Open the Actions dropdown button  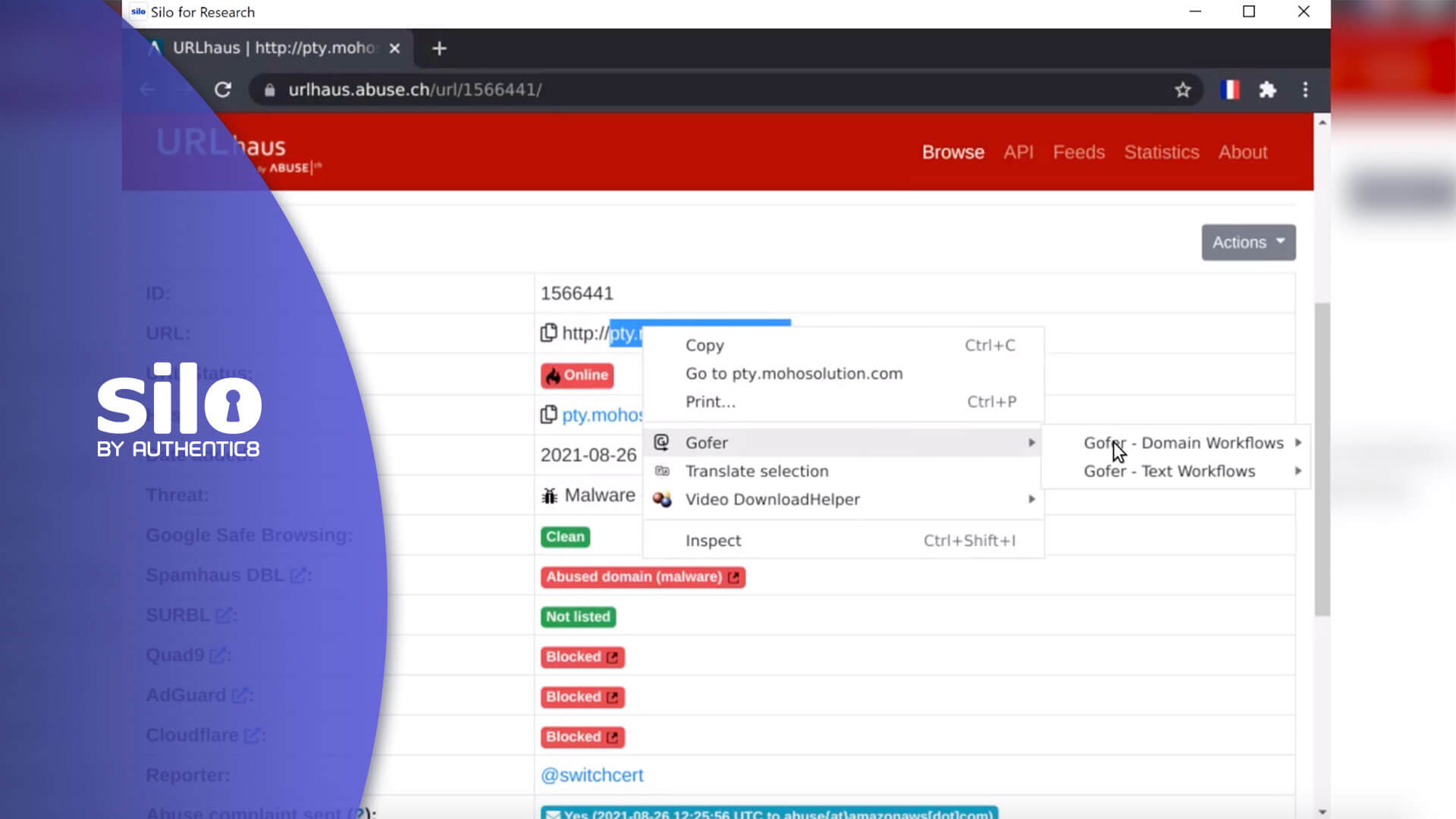pyautogui.click(x=1248, y=243)
